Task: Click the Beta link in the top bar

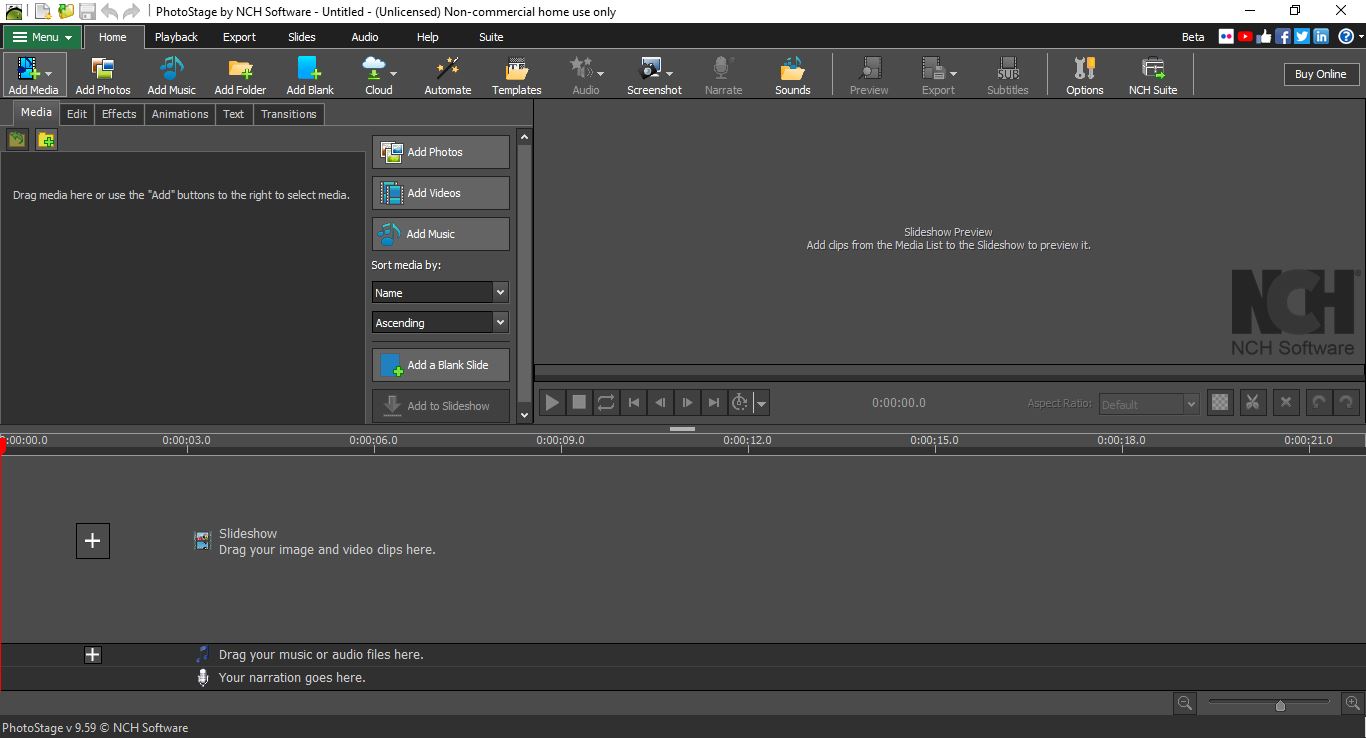Action: click(1193, 37)
